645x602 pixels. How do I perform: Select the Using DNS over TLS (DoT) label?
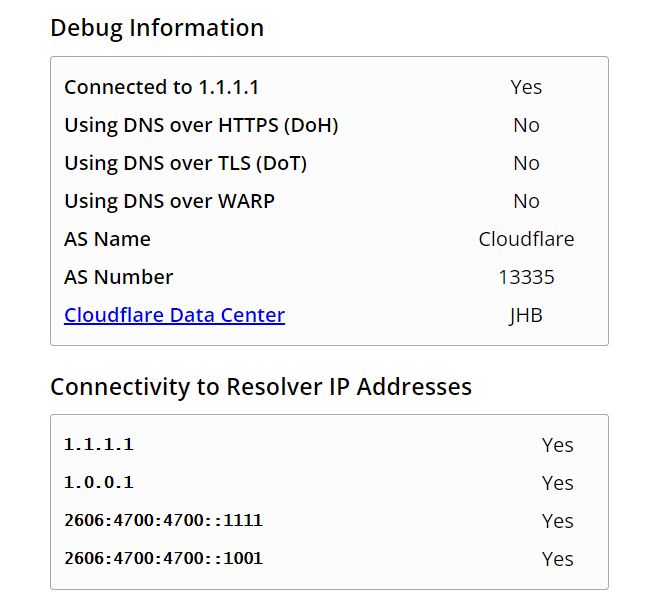(186, 163)
